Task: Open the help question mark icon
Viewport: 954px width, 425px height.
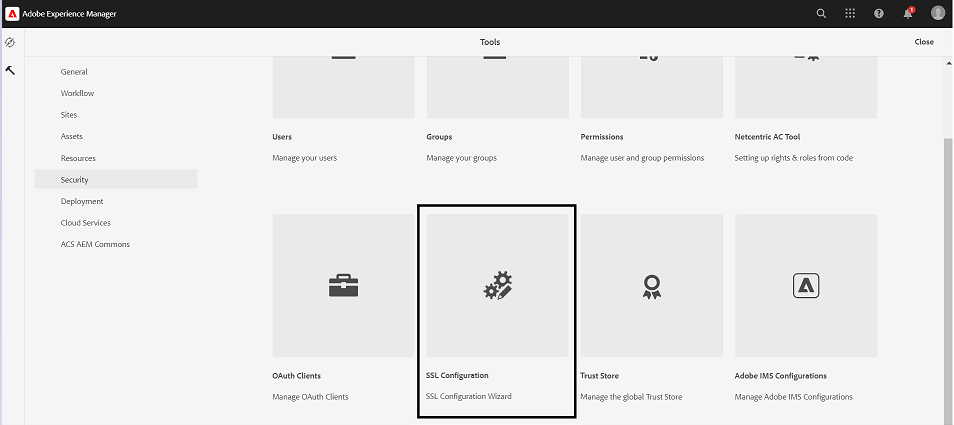Action: (x=879, y=13)
